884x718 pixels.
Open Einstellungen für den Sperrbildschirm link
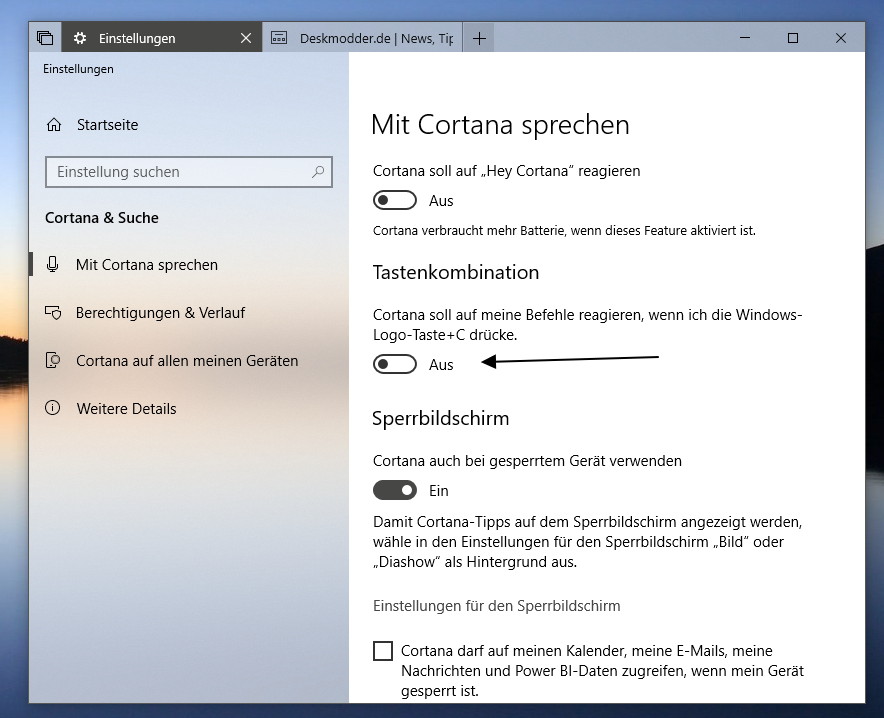click(496, 605)
